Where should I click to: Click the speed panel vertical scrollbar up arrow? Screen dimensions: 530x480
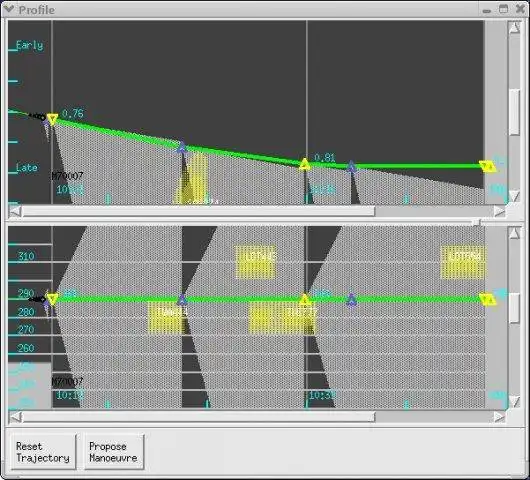514,28
